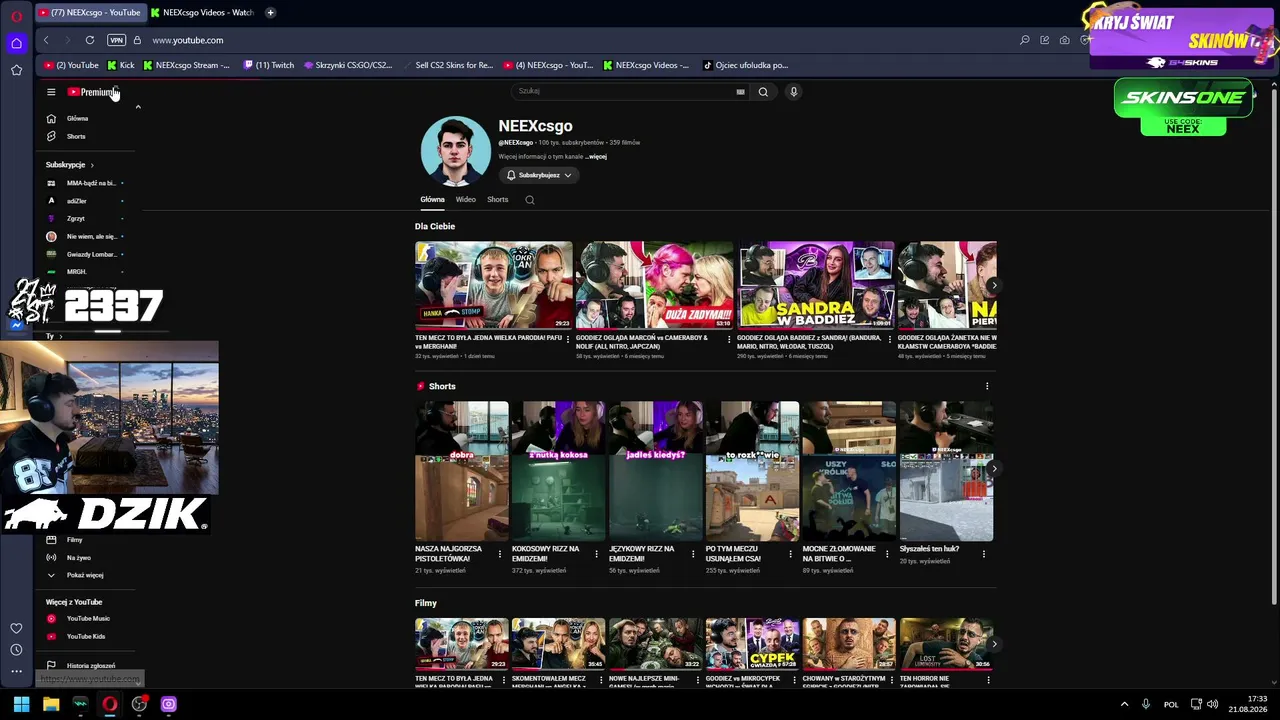Open Windows Start menu
Screen dimensions: 1280x720
click(x=21, y=704)
